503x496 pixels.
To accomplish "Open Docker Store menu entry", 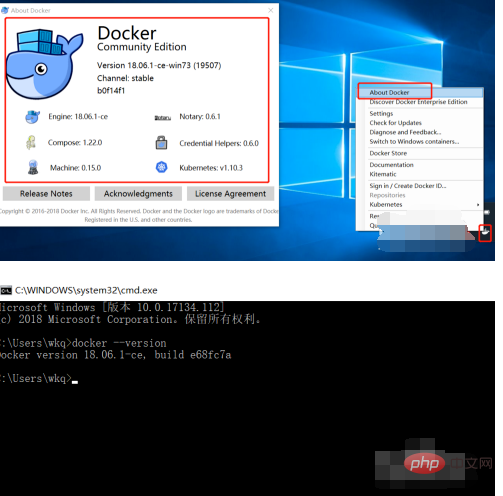I will coord(388,153).
